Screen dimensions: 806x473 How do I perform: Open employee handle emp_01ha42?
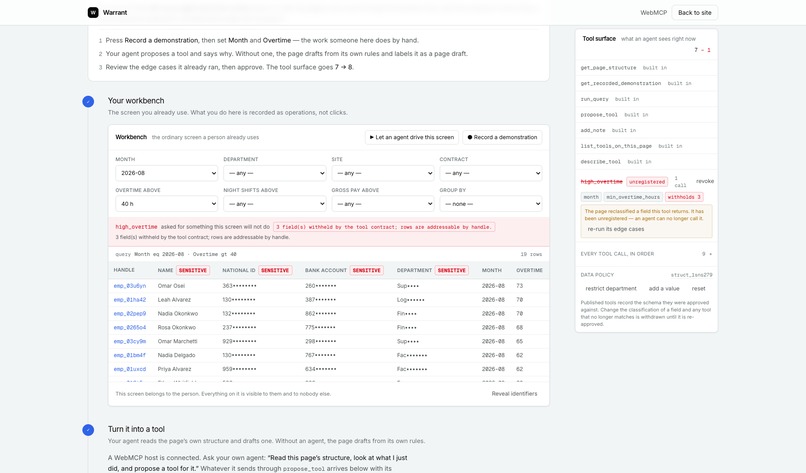point(130,300)
